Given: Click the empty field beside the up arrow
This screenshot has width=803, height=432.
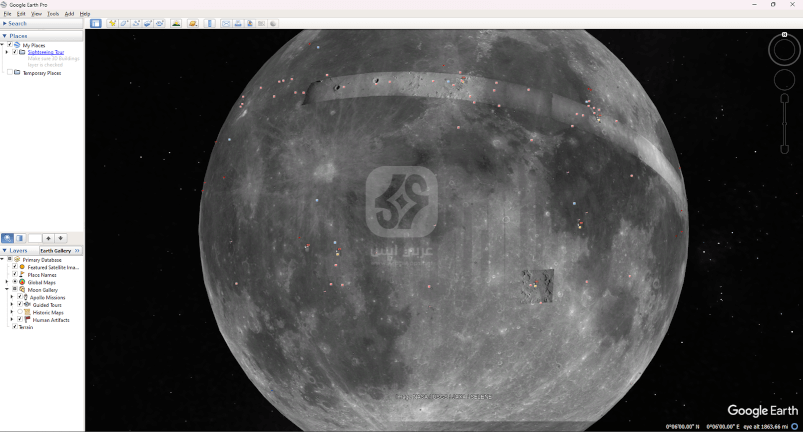Looking at the screenshot, I should [35, 238].
